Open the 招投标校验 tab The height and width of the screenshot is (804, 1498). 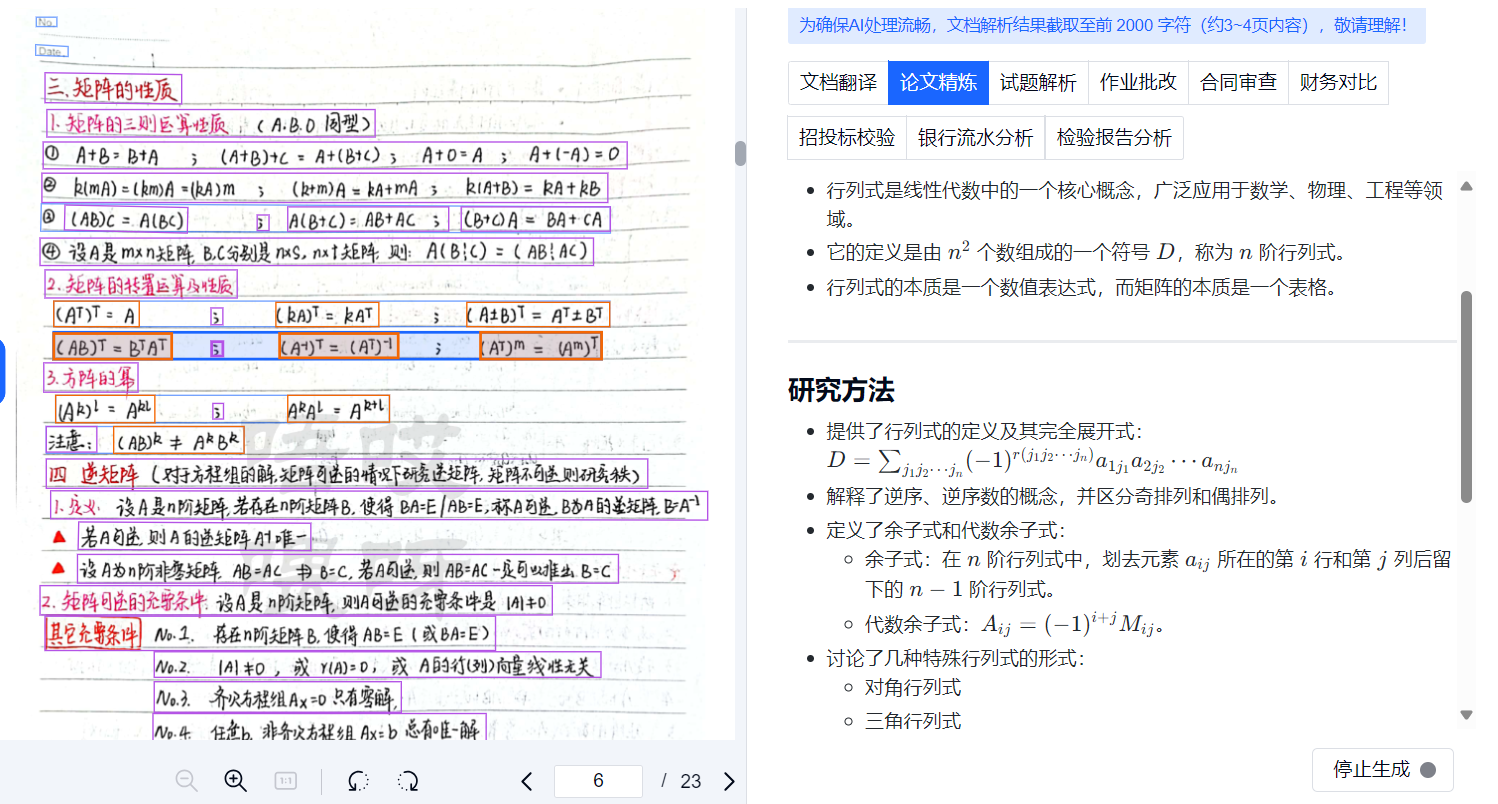point(846,138)
